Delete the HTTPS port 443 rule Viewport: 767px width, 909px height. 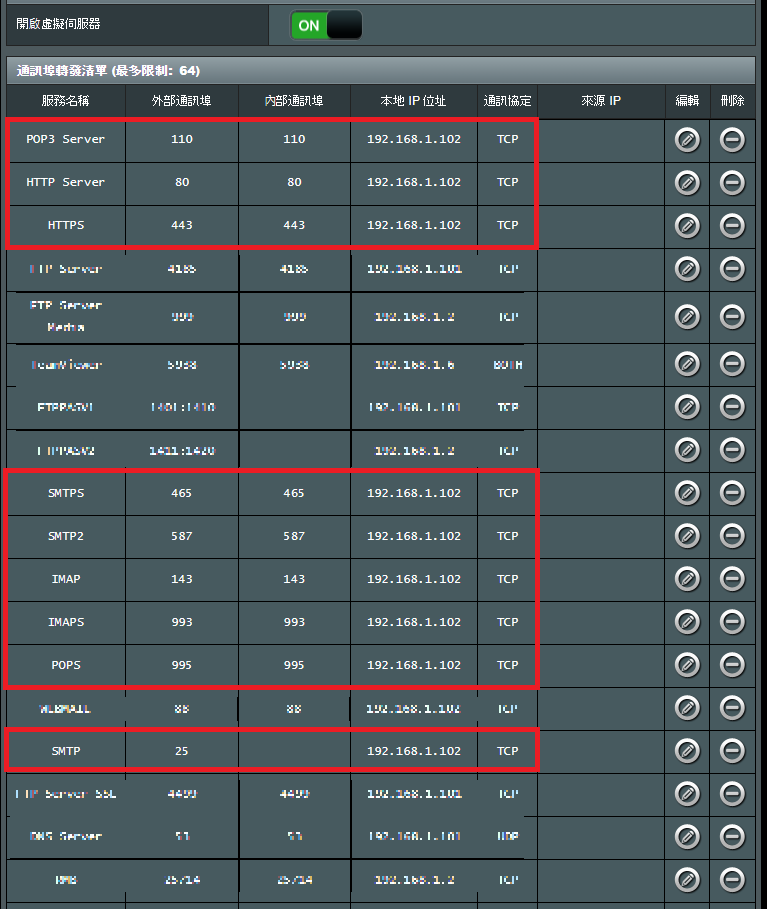tap(732, 226)
